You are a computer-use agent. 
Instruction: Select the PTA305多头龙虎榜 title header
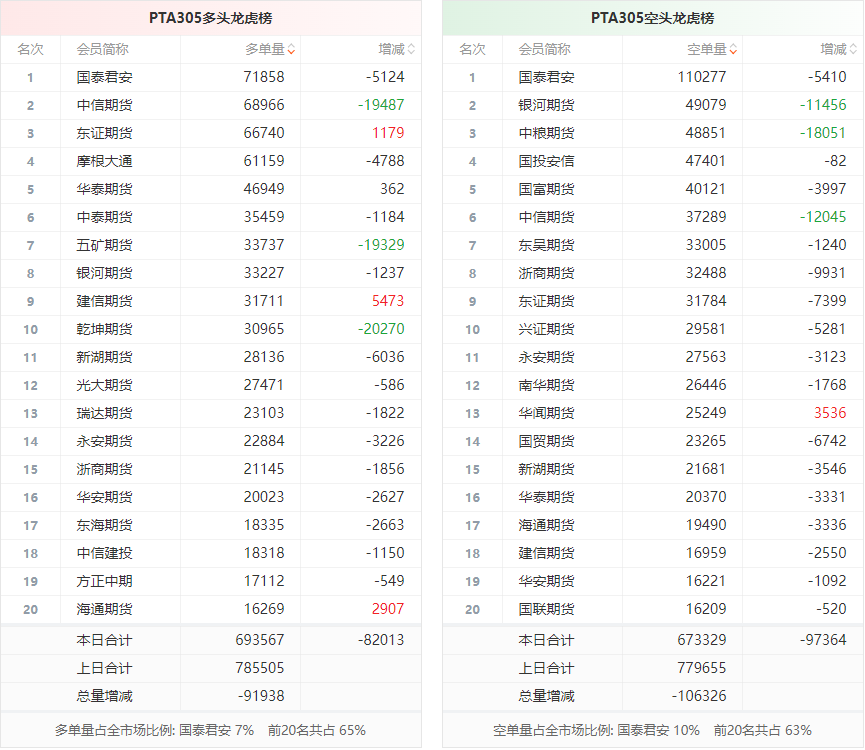[210, 18]
